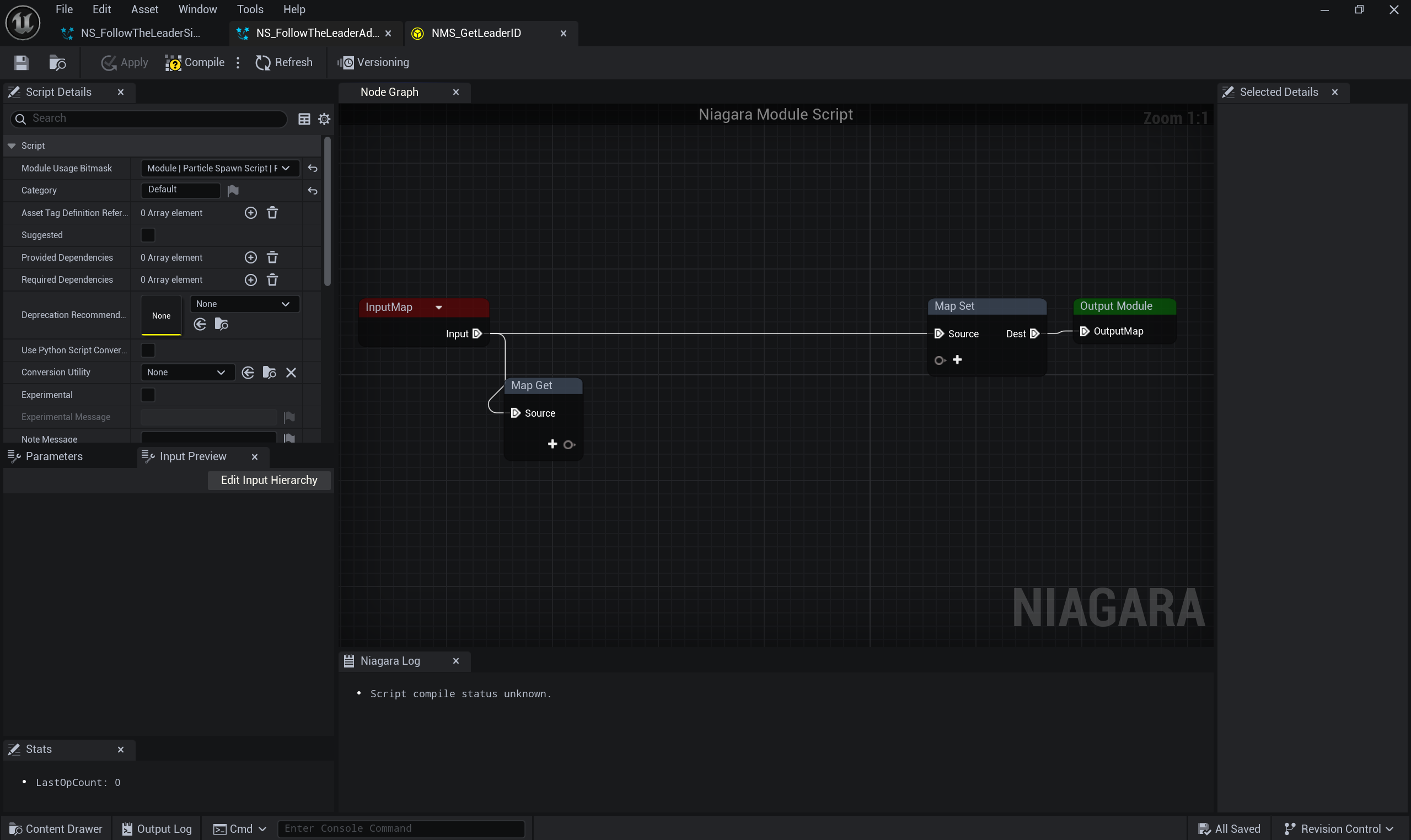Switch to the Parameters tab
This screenshot has width=1411, height=840.
tap(54, 457)
